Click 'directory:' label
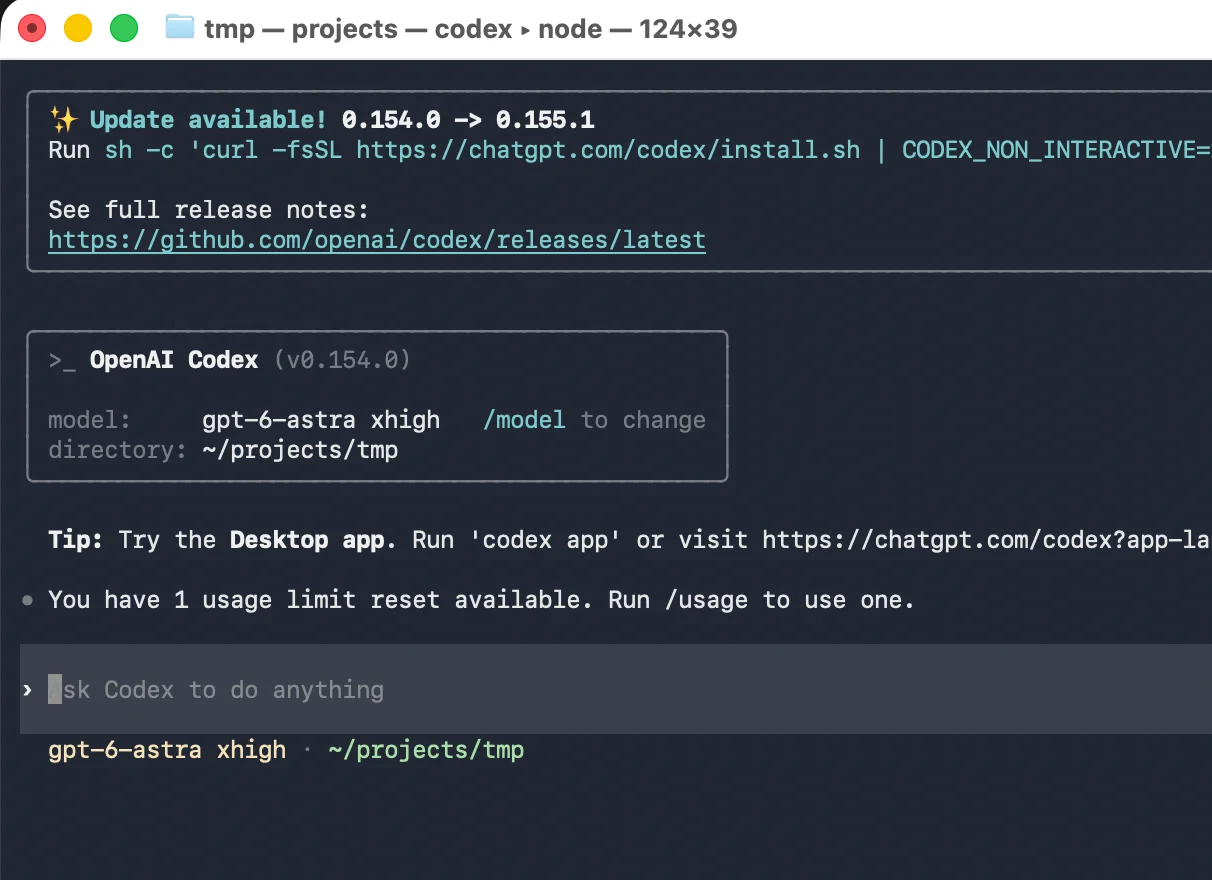 pyautogui.click(x=118, y=450)
